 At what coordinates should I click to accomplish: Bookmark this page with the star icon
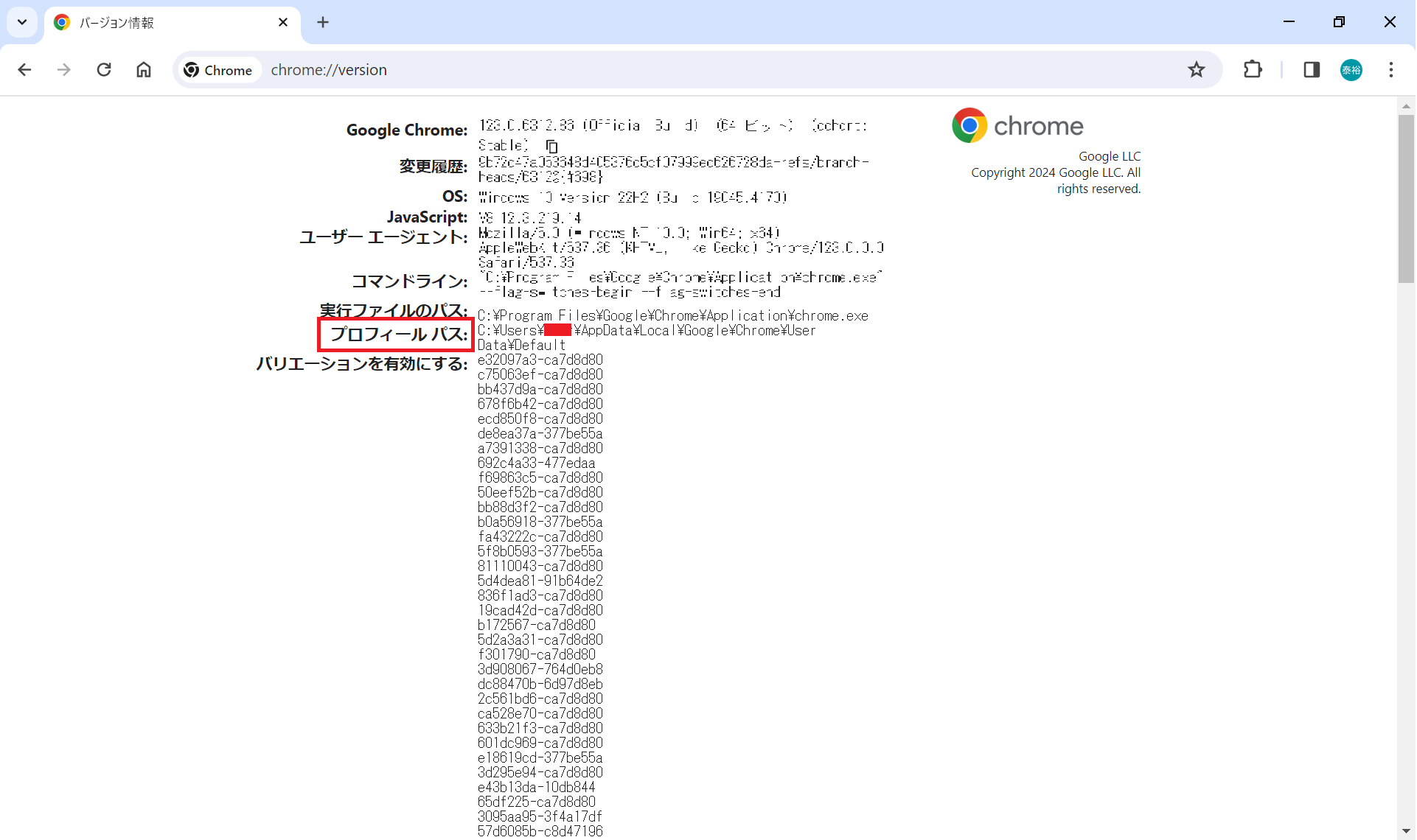point(1196,69)
